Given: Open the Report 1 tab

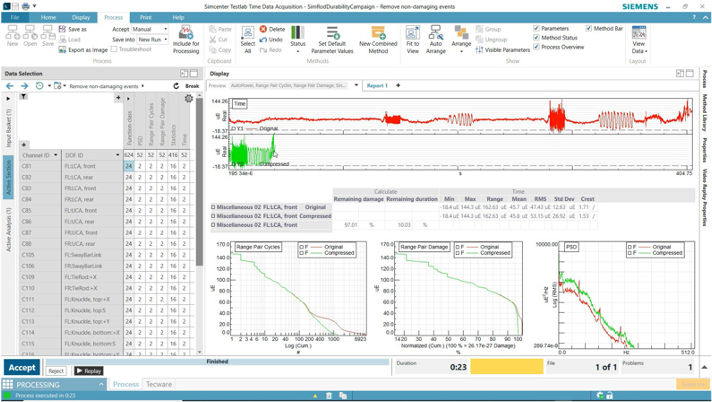Looking at the screenshot, I should coord(377,85).
